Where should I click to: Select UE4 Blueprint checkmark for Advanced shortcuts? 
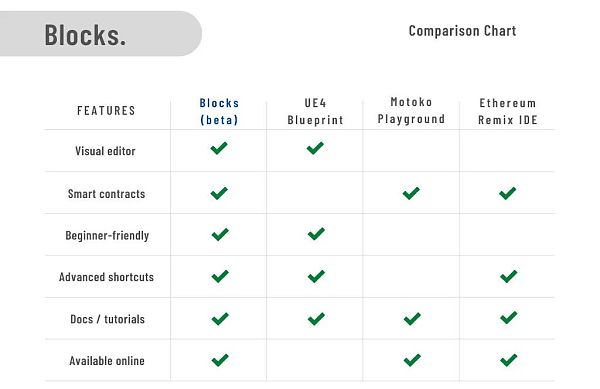[x=316, y=276]
